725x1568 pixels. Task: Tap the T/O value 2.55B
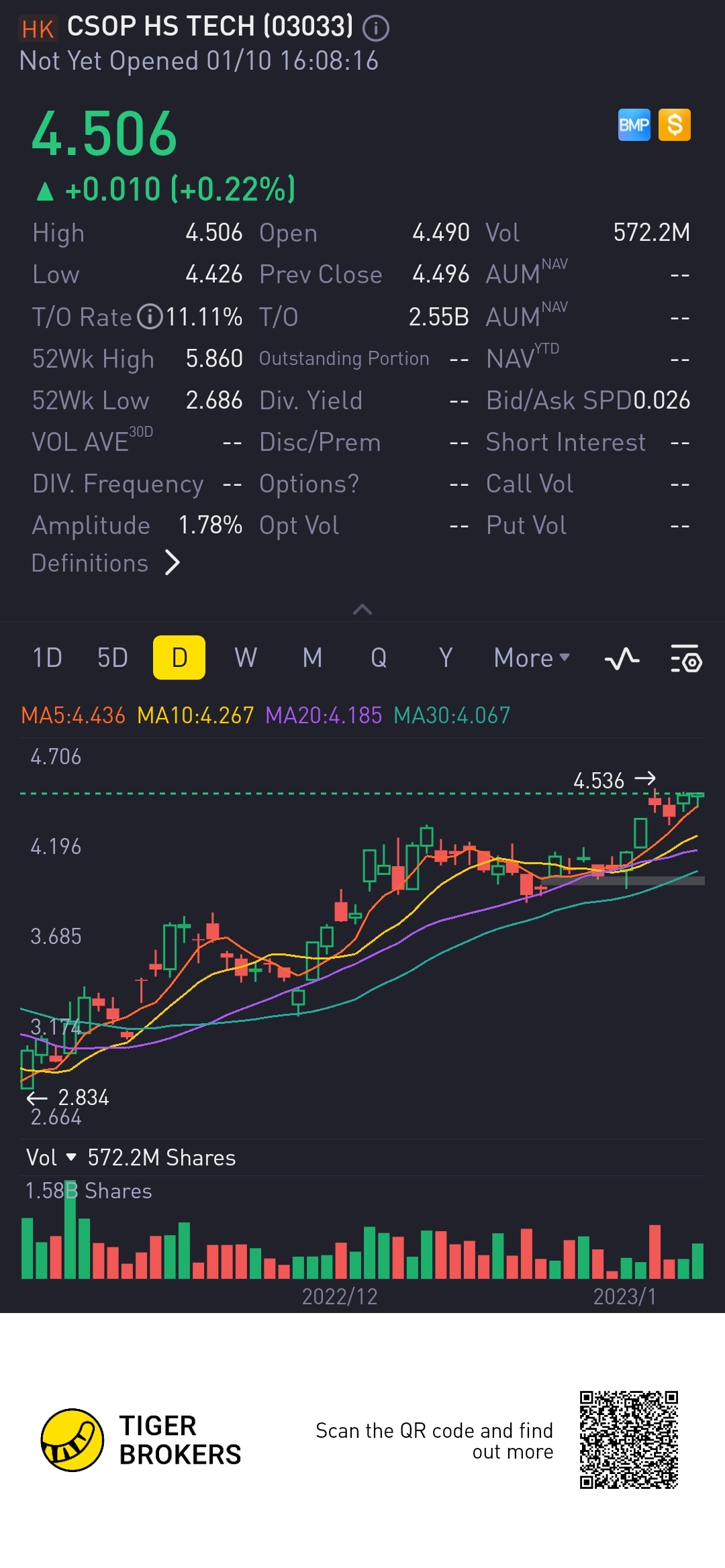[439, 317]
